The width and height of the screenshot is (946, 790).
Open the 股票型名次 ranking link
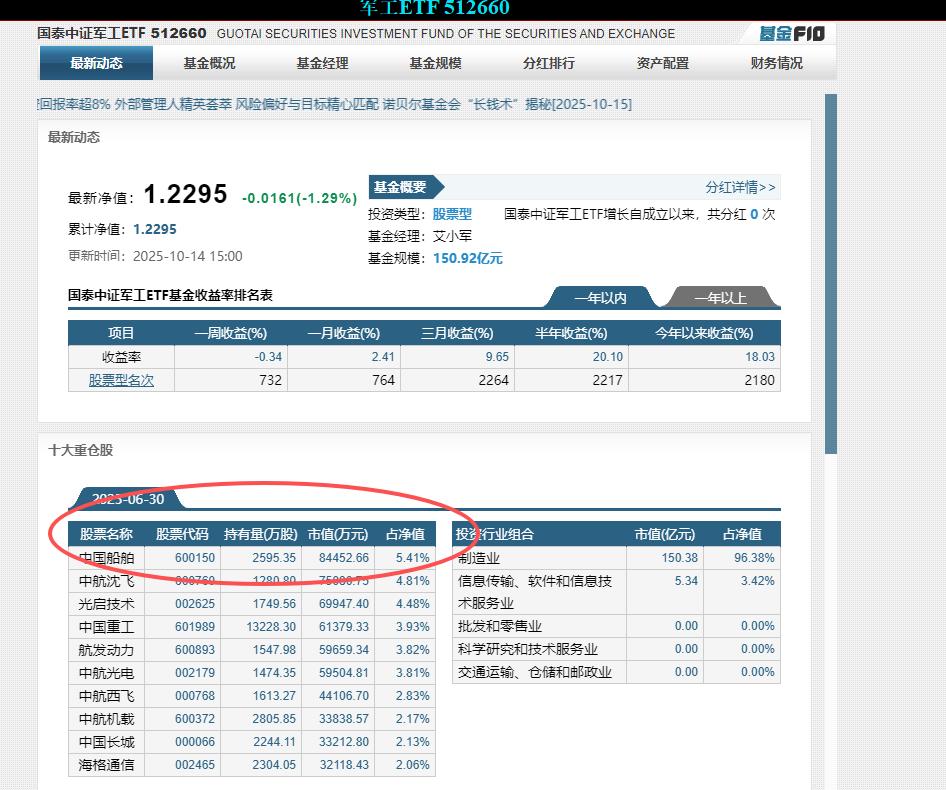point(121,380)
